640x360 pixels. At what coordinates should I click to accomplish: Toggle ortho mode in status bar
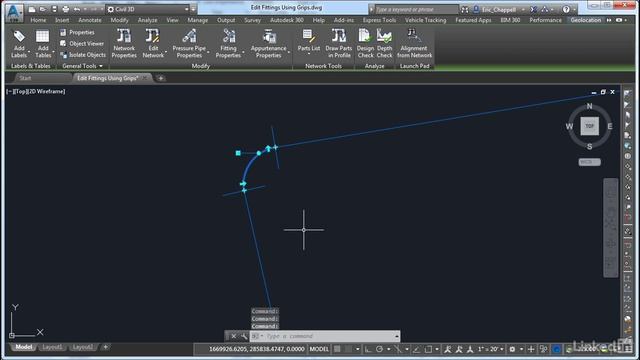click(368, 349)
